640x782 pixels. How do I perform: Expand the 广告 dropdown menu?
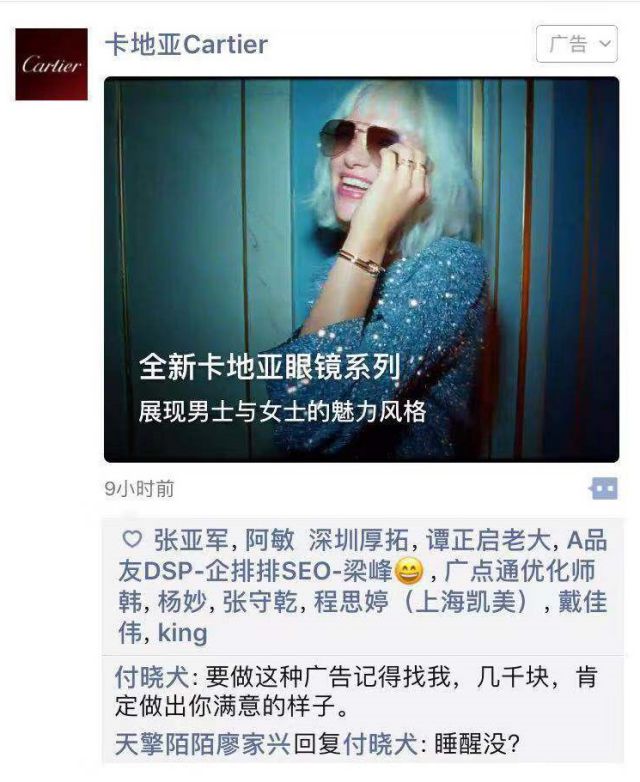point(577,44)
